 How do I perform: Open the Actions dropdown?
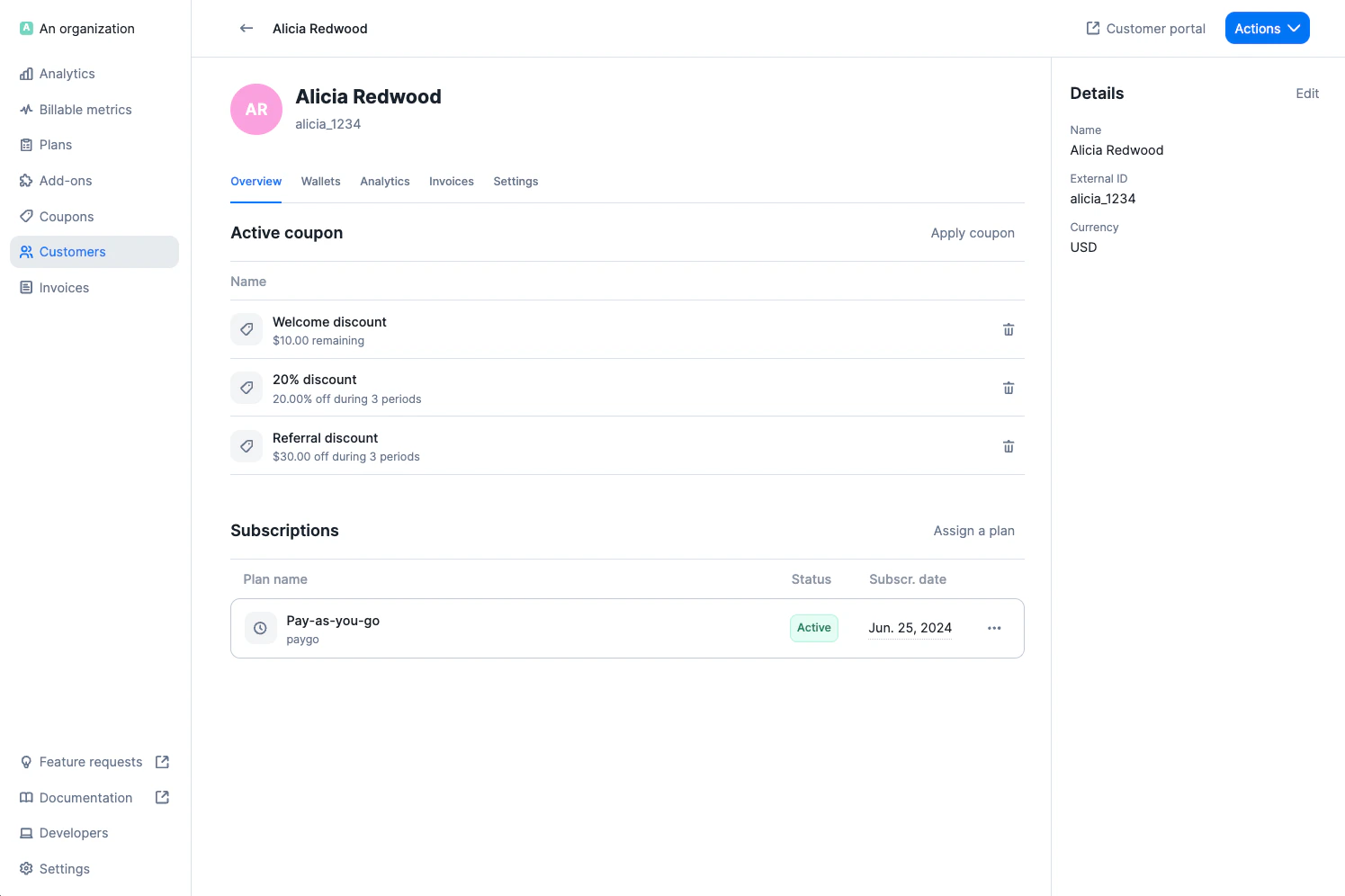[1267, 29]
